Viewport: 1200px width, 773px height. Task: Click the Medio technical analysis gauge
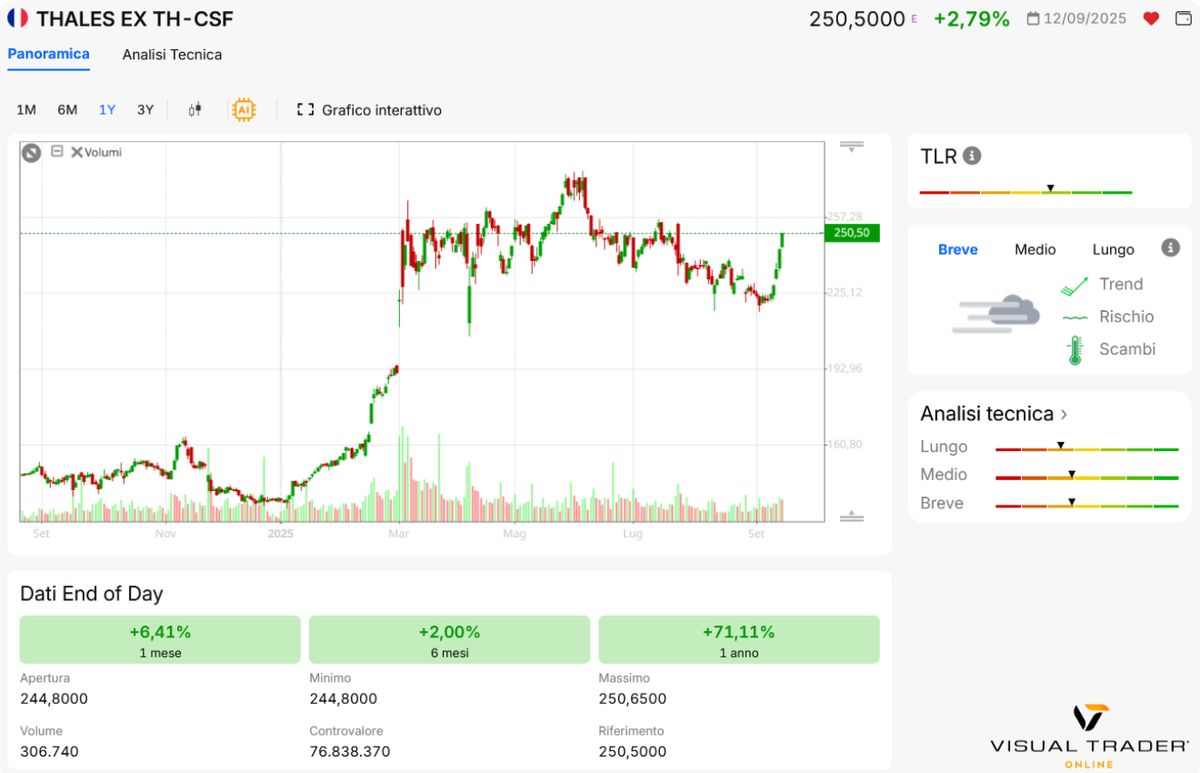[1087, 476]
